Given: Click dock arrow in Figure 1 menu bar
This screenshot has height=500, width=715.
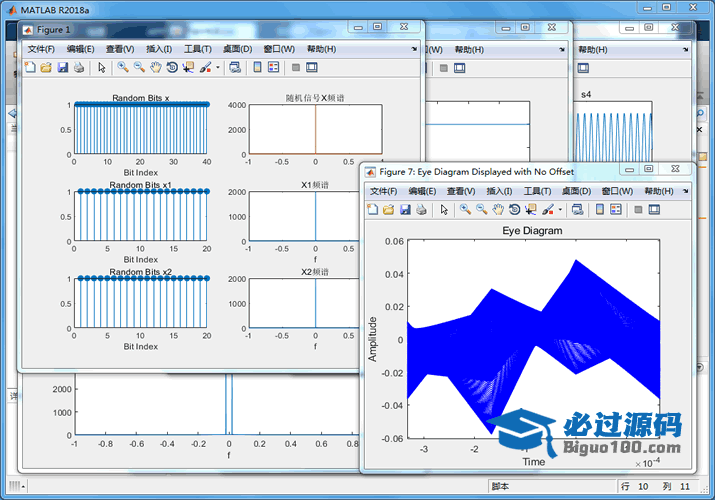Looking at the screenshot, I should click(414, 49).
